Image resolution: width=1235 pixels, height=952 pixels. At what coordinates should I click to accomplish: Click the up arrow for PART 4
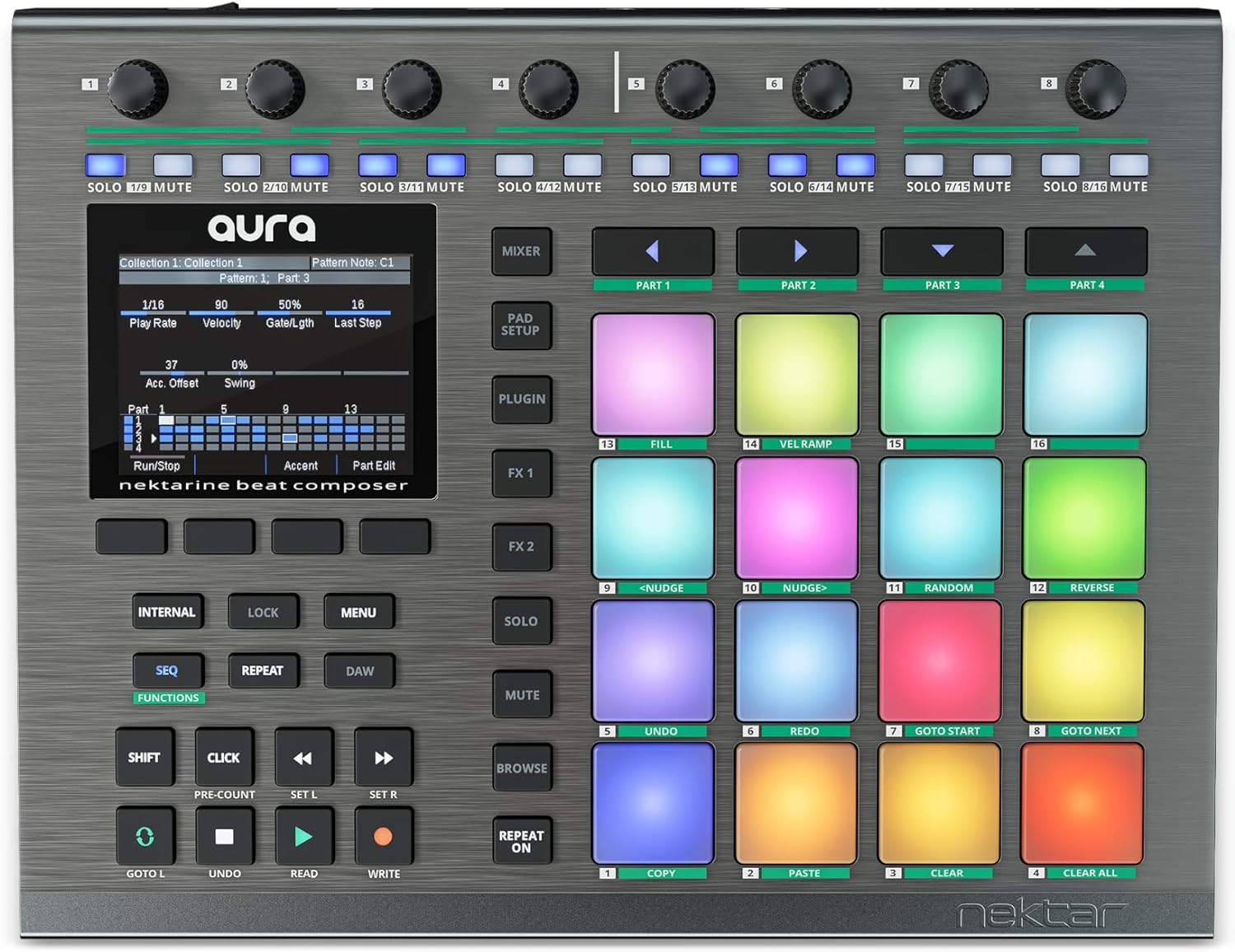1084,252
